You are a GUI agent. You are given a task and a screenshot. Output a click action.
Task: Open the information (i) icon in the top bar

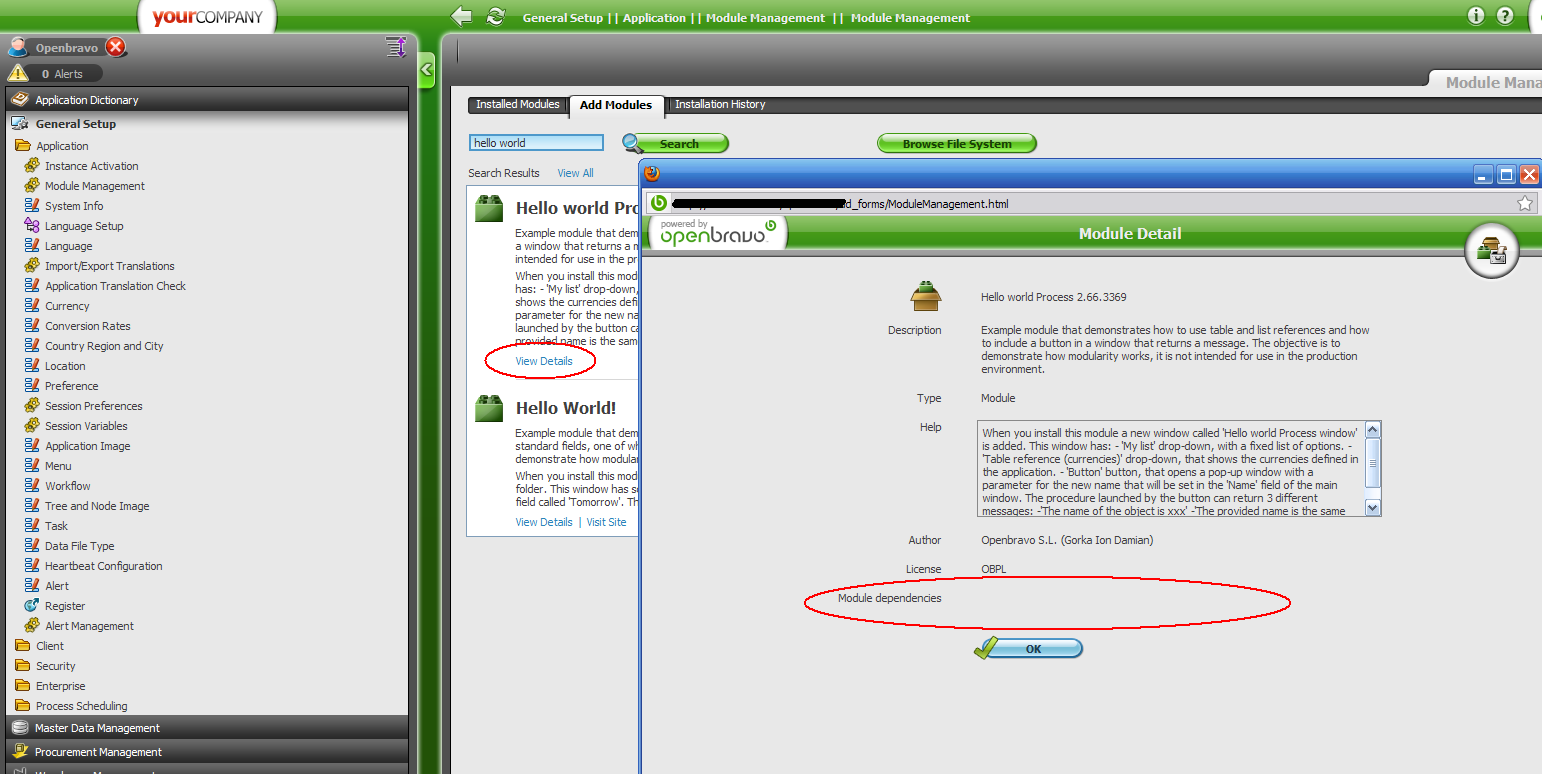(x=1476, y=16)
